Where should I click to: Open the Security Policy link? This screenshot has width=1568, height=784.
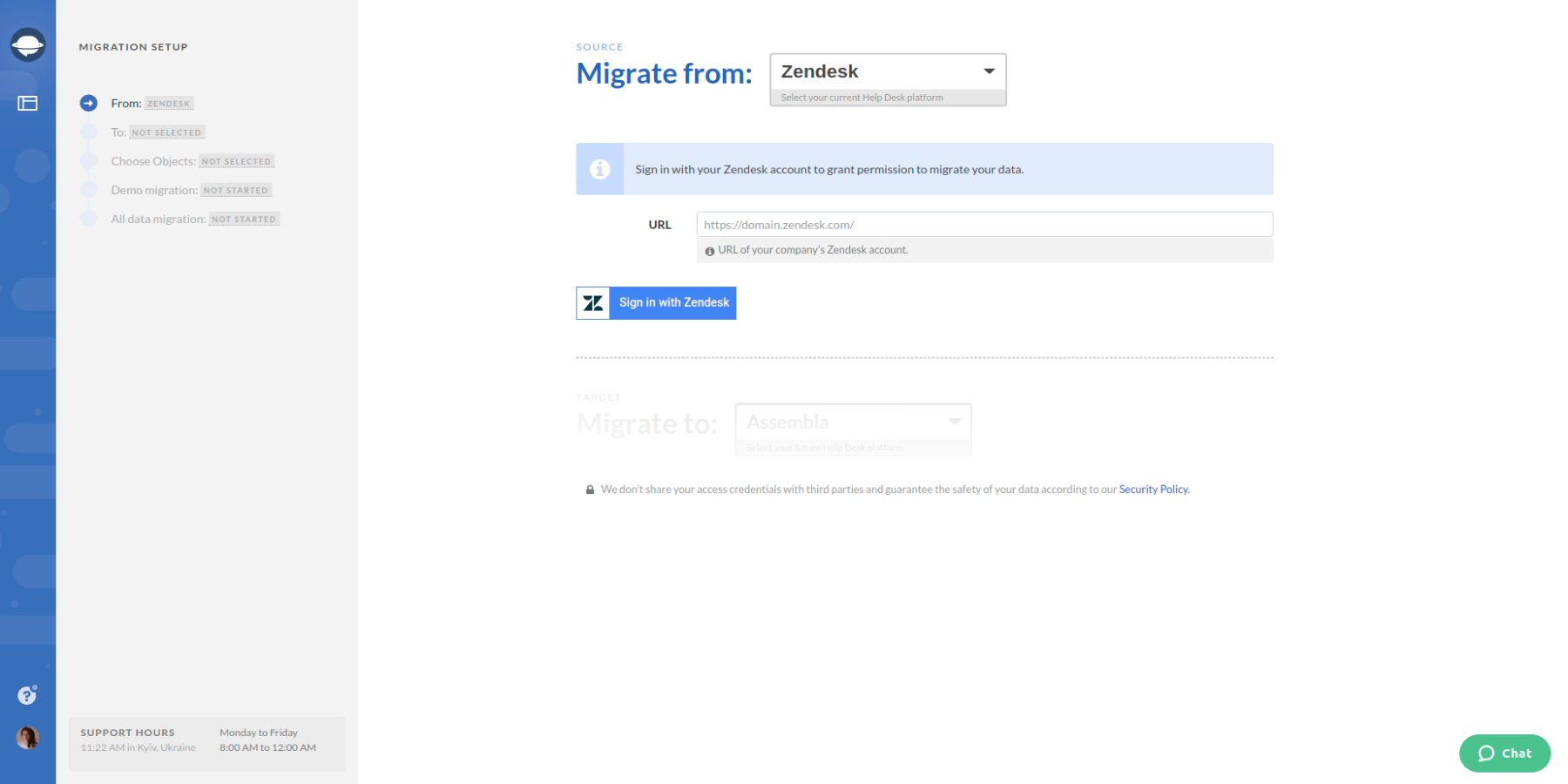click(1152, 489)
